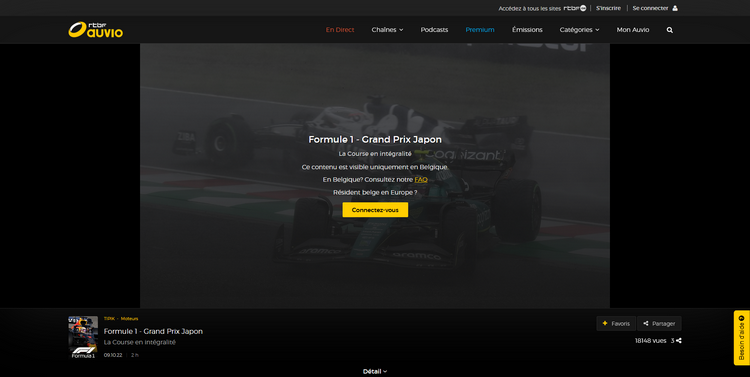Go to the Podcasts section
Image resolution: width=750 pixels, height=377 pixels.
point(434,30)
